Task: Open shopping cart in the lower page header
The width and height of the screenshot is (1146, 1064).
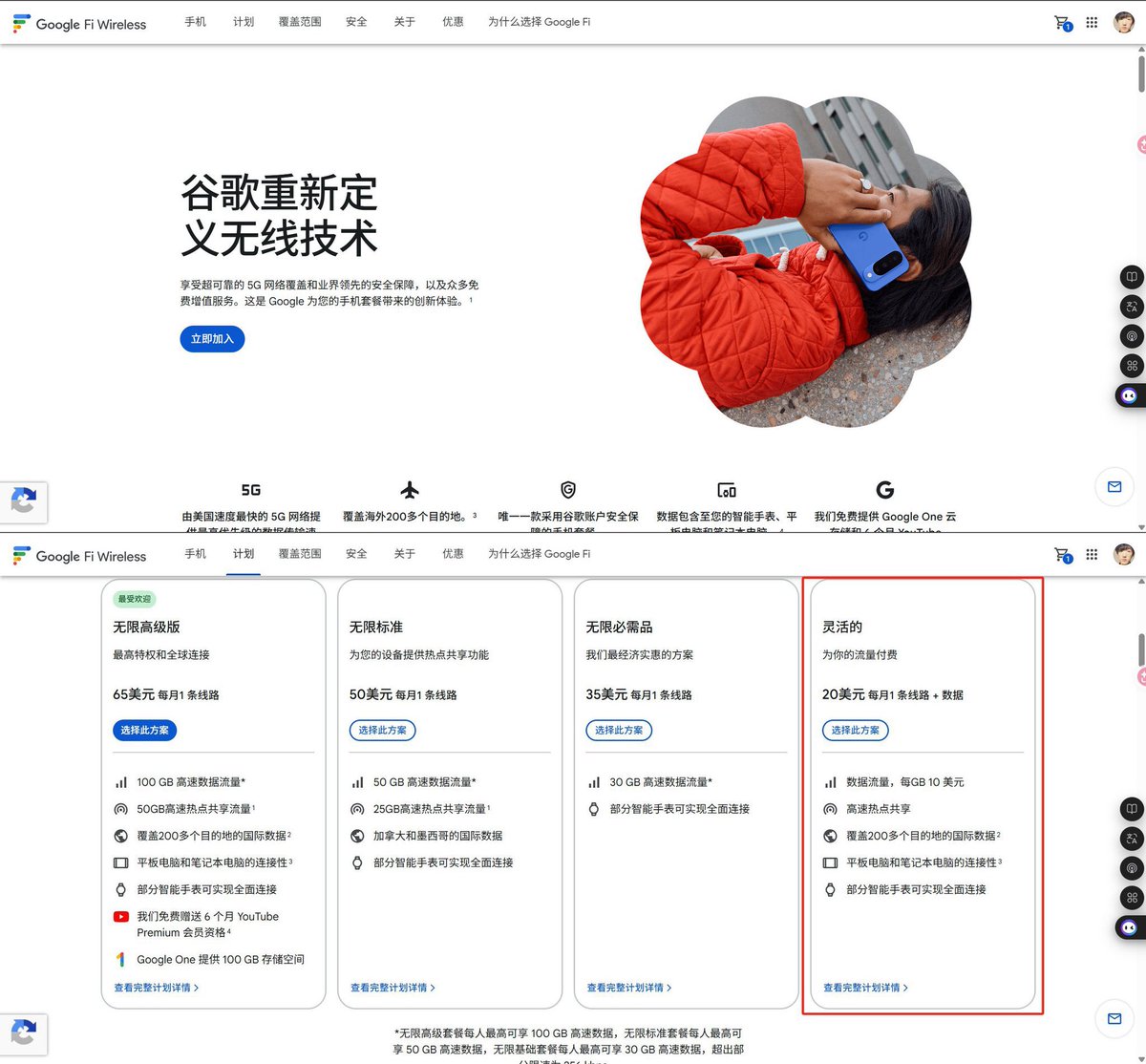Action: click(x=1062, y=554)
